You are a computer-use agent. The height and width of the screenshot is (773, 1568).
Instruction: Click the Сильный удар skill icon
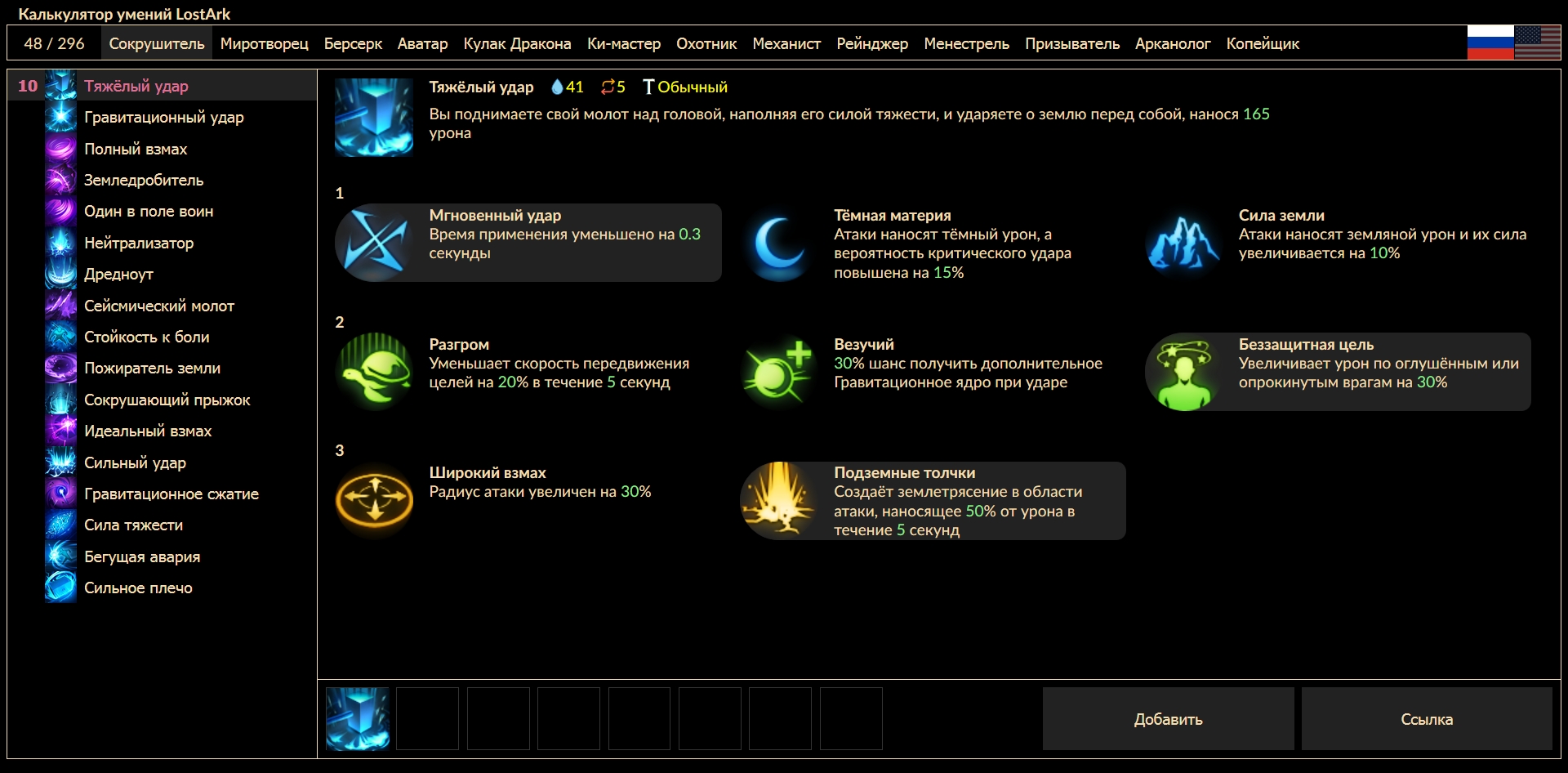pos(60,462)
